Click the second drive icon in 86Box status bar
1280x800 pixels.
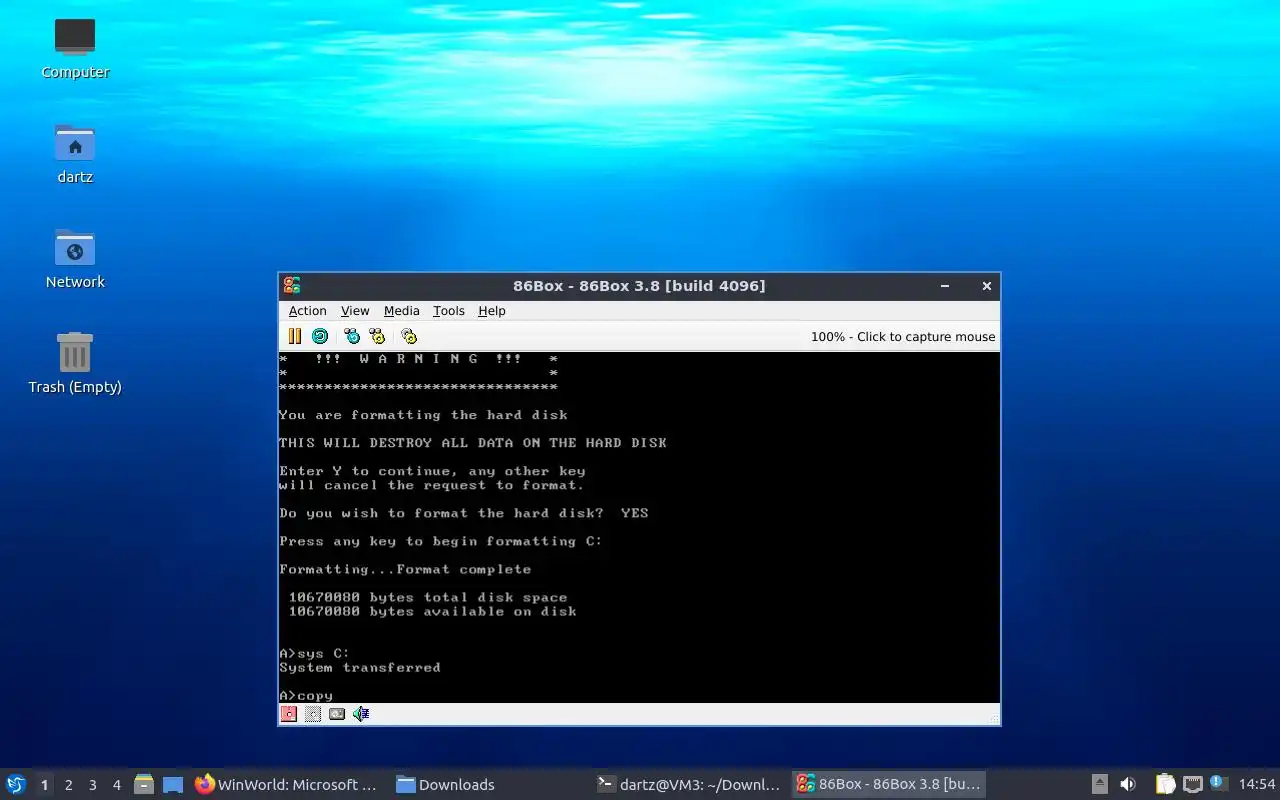click(313, 714)
